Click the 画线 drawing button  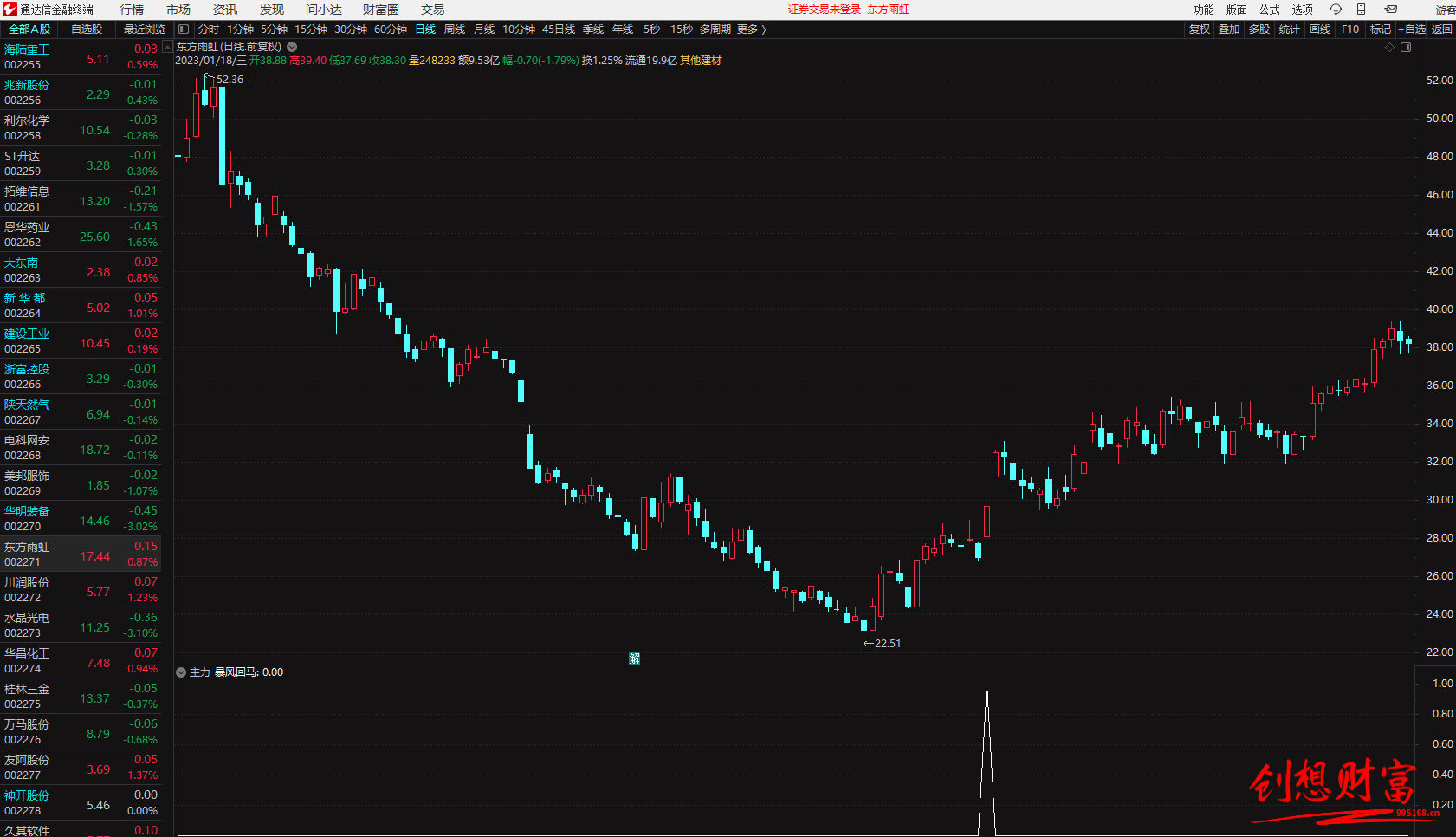tap(1320, 29)
